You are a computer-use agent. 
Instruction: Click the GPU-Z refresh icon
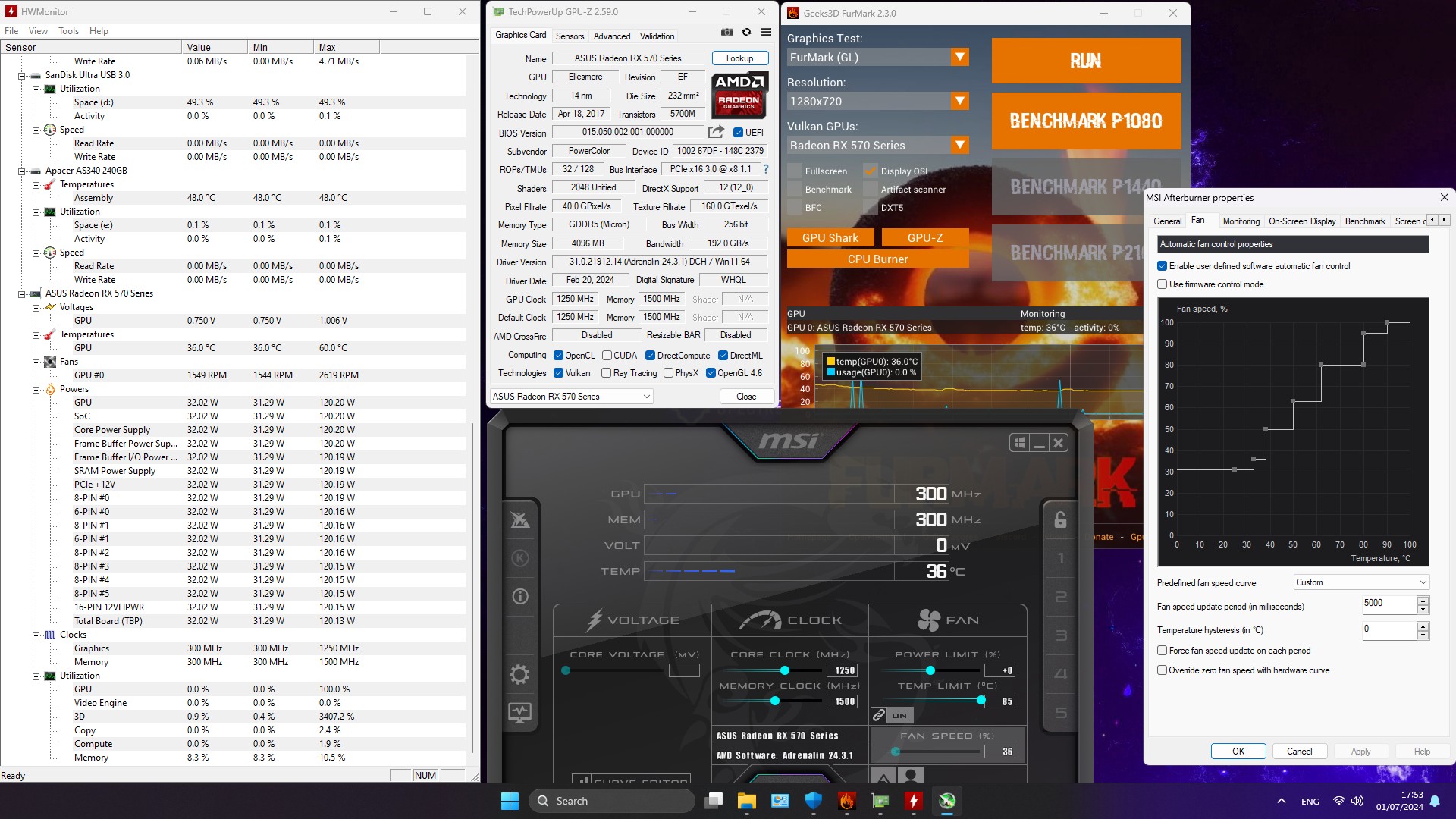point(746,32)
